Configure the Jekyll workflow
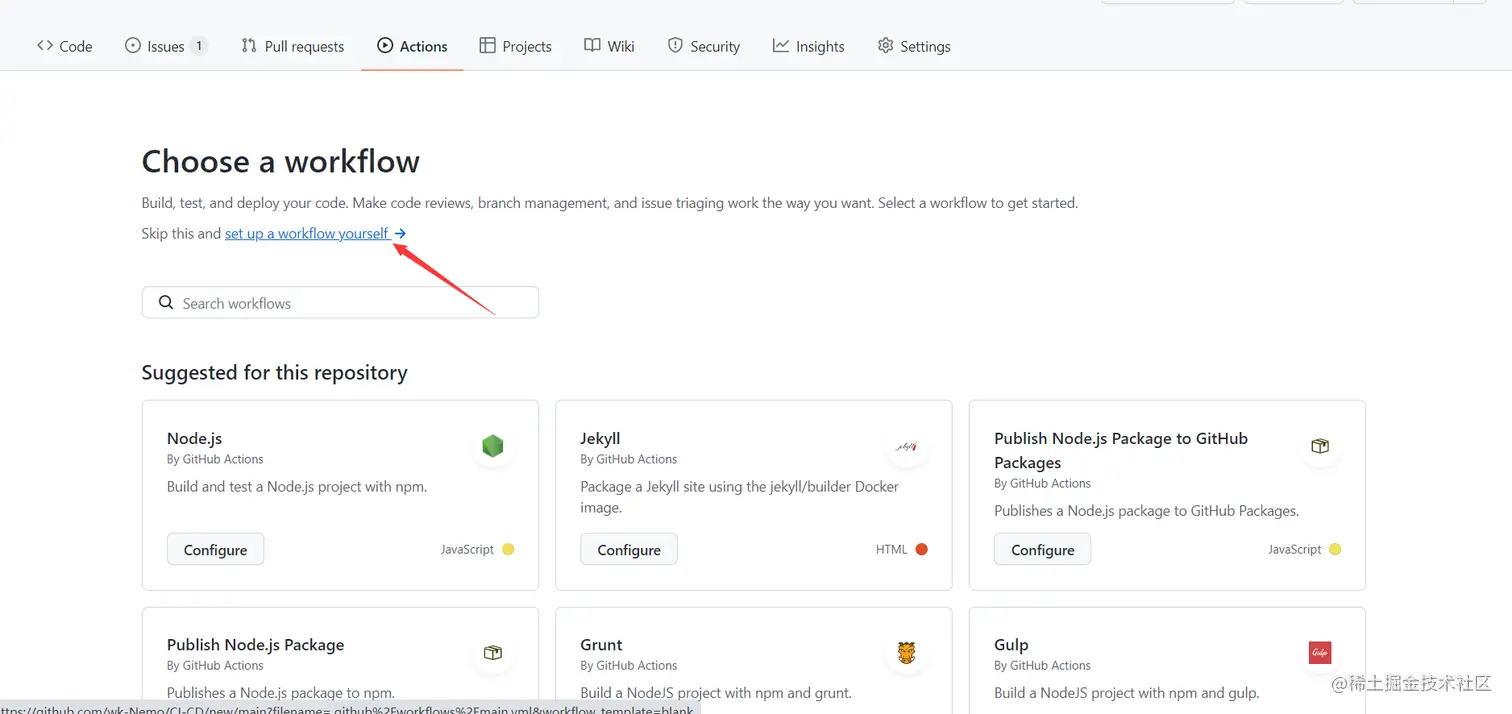Image resolution: width=1512 pixels, height=714 pixels. pyautogui.click(x=629, y=550)
